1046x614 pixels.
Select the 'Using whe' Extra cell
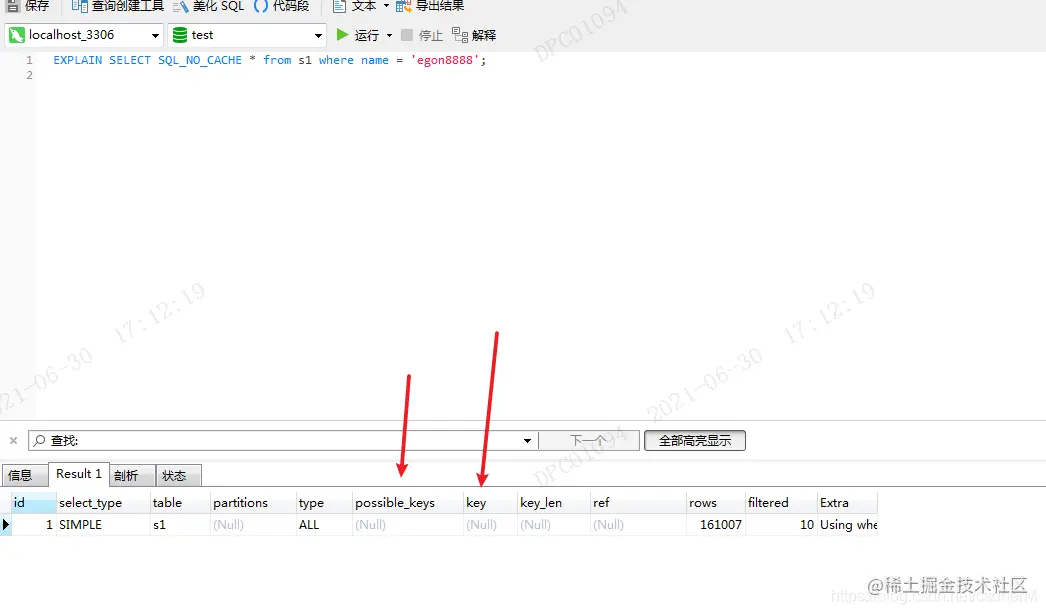click(847, 525)
